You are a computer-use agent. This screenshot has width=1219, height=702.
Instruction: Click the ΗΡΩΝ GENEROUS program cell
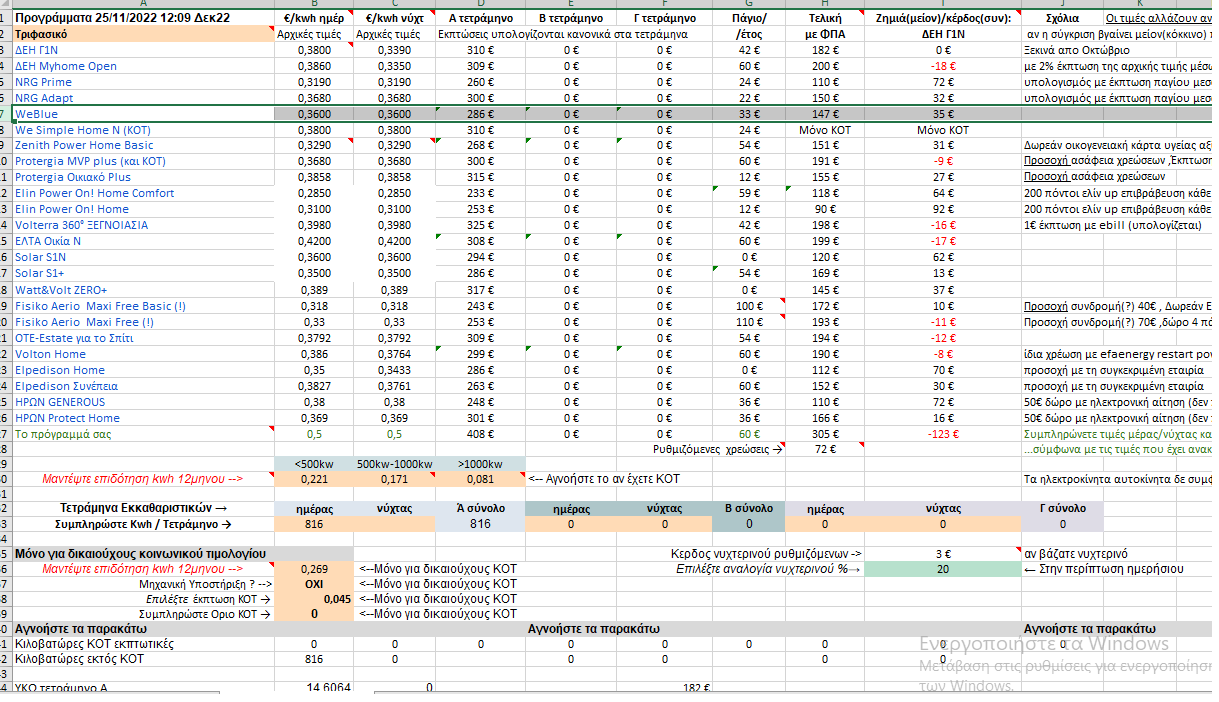[144, 402]
